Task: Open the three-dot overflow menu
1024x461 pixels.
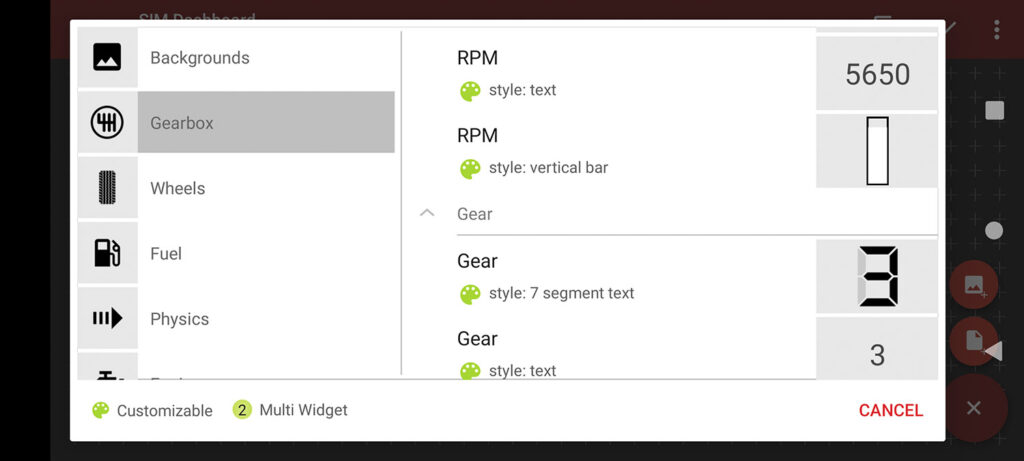Action: tap(996, 29)
